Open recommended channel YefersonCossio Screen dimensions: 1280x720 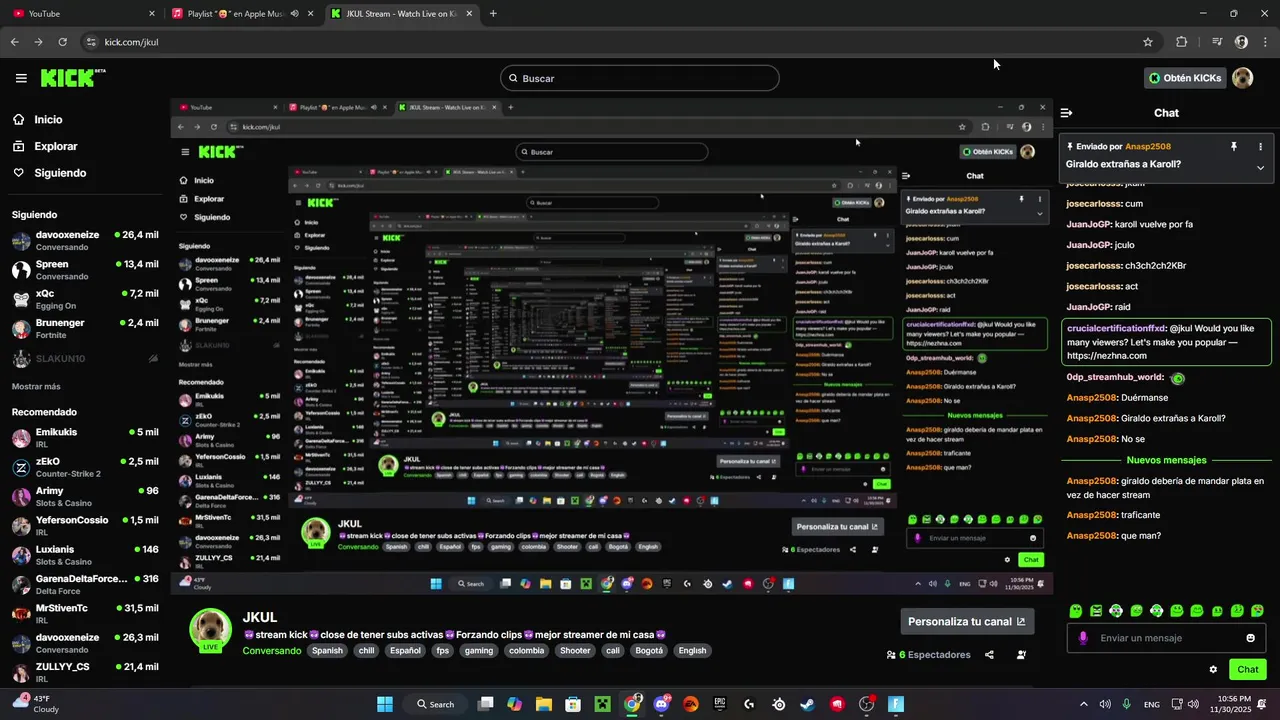[85, 526]
